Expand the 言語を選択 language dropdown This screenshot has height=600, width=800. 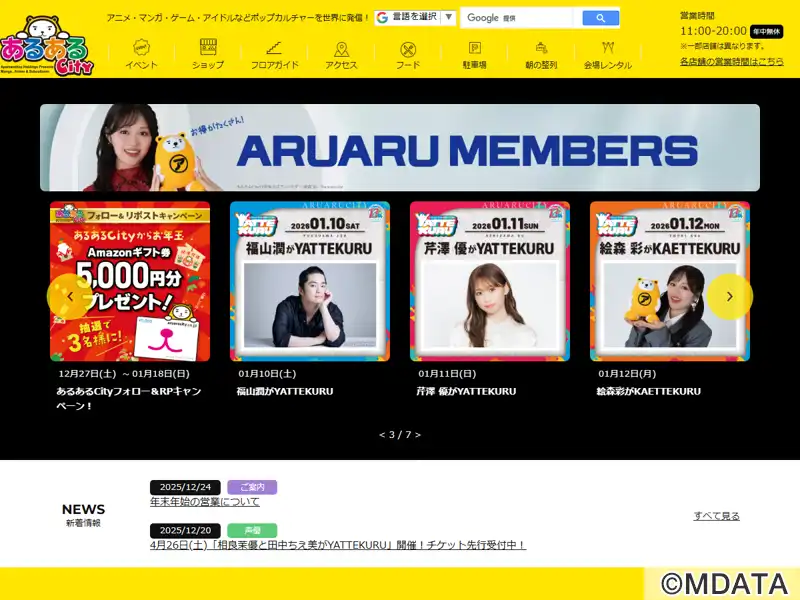(415, 17)
